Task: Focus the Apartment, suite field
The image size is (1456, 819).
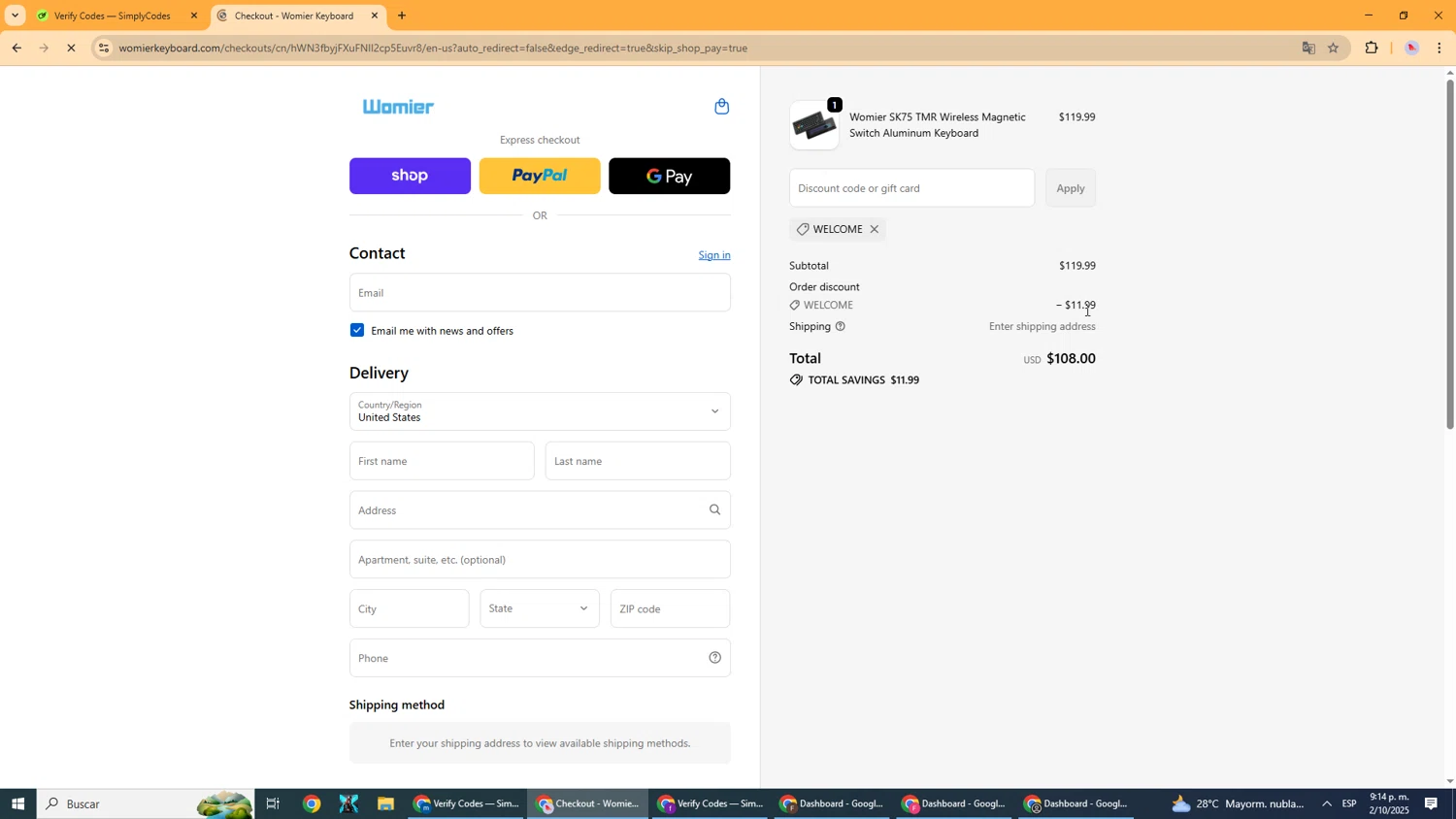Action: [x=540, y=559]
